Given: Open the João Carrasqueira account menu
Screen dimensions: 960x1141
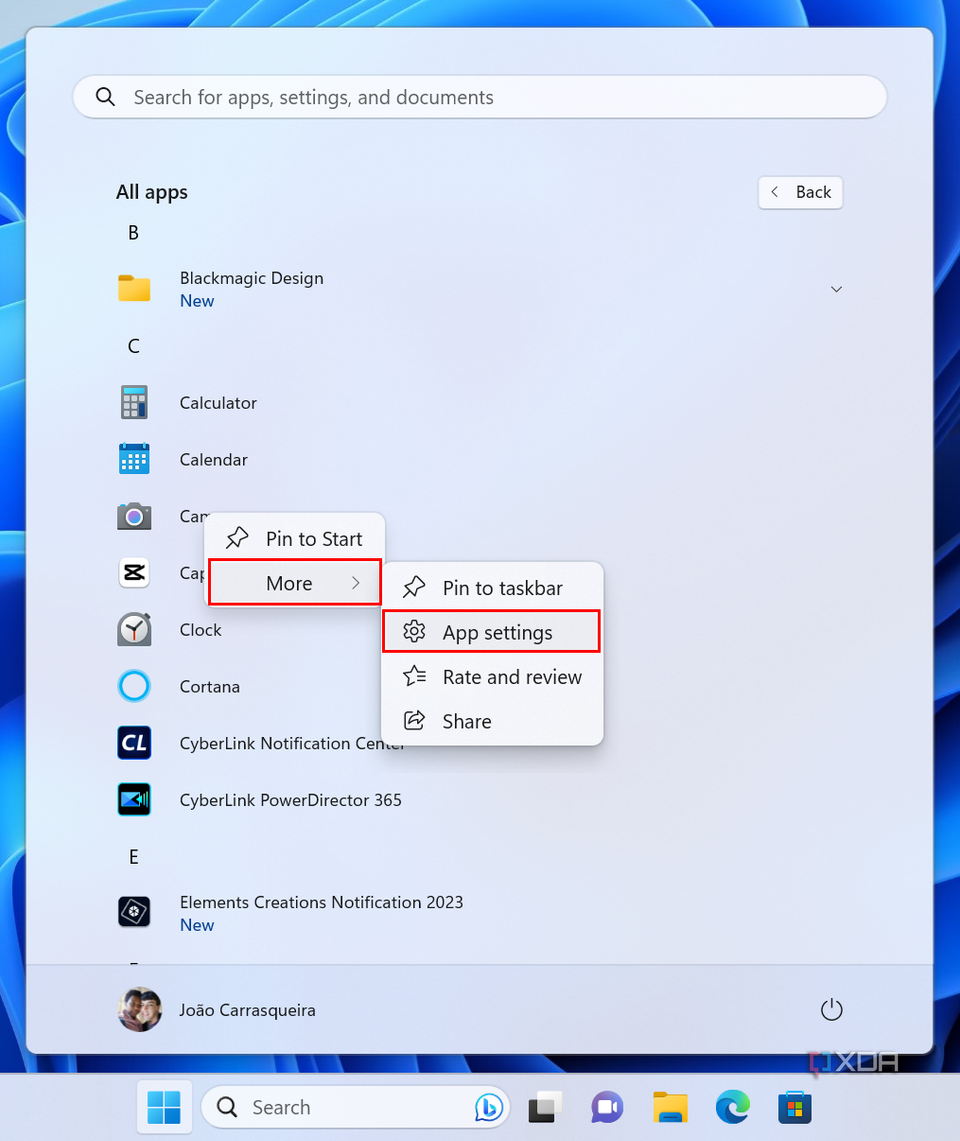Looking at the screenshot, I should 247,1009.
